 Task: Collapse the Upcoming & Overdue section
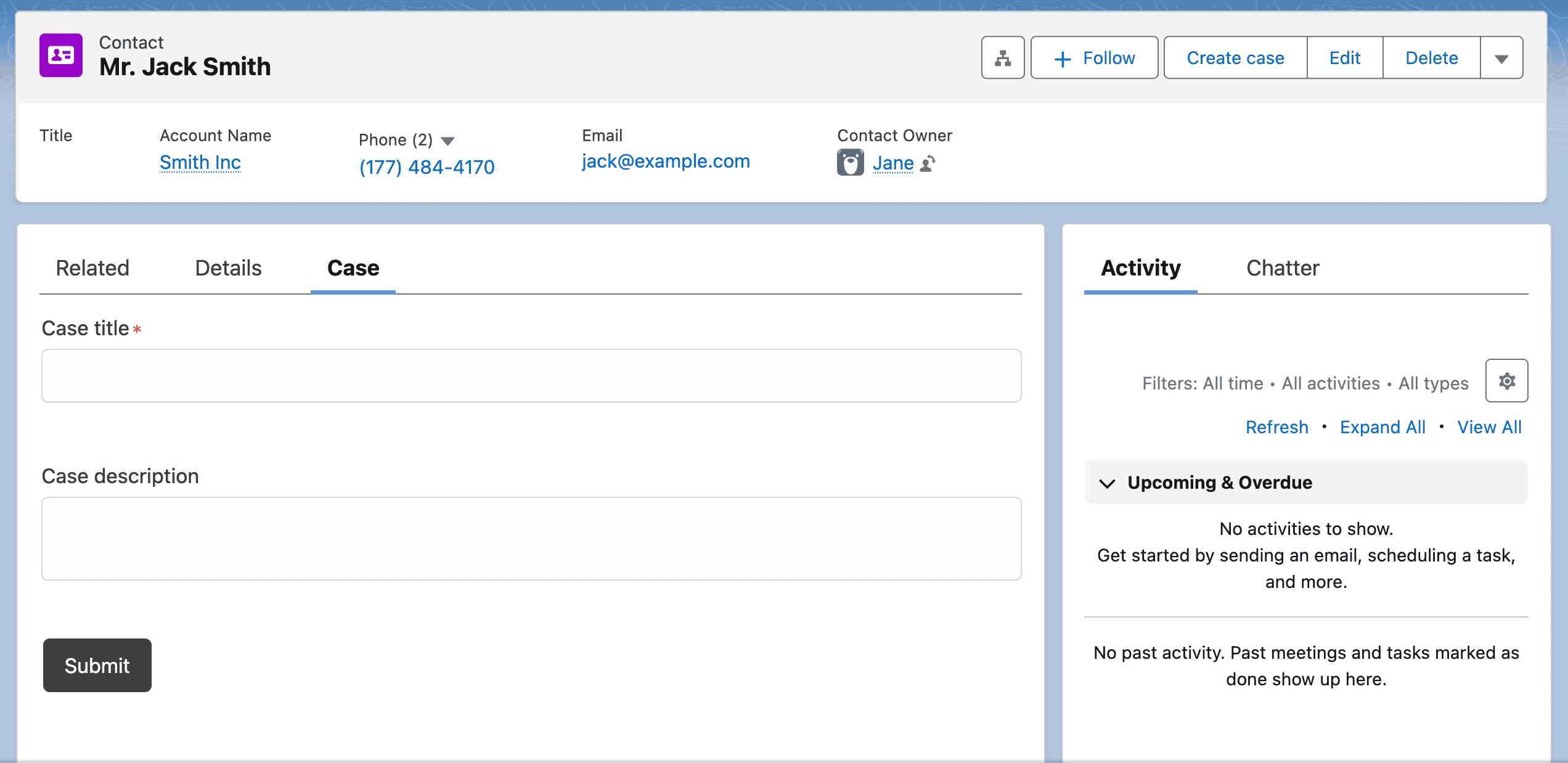(x=1108, y=483)
